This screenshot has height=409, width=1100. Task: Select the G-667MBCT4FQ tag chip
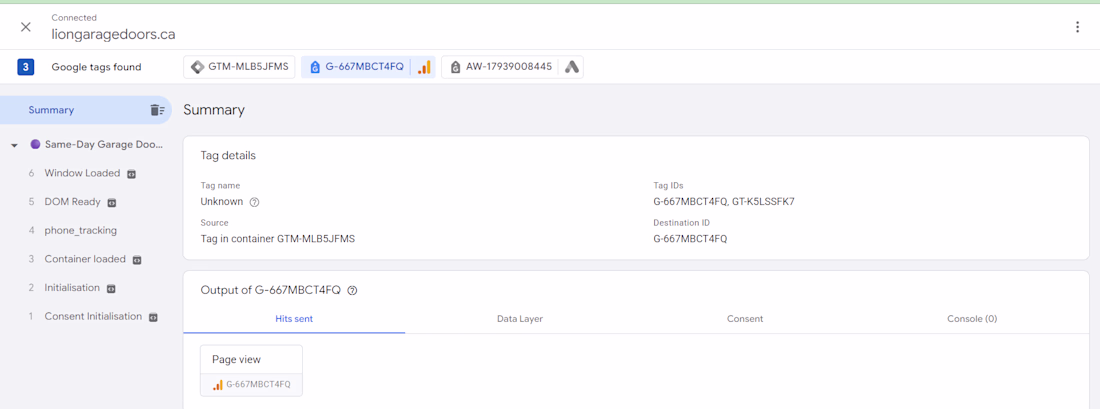click(368, 67)
